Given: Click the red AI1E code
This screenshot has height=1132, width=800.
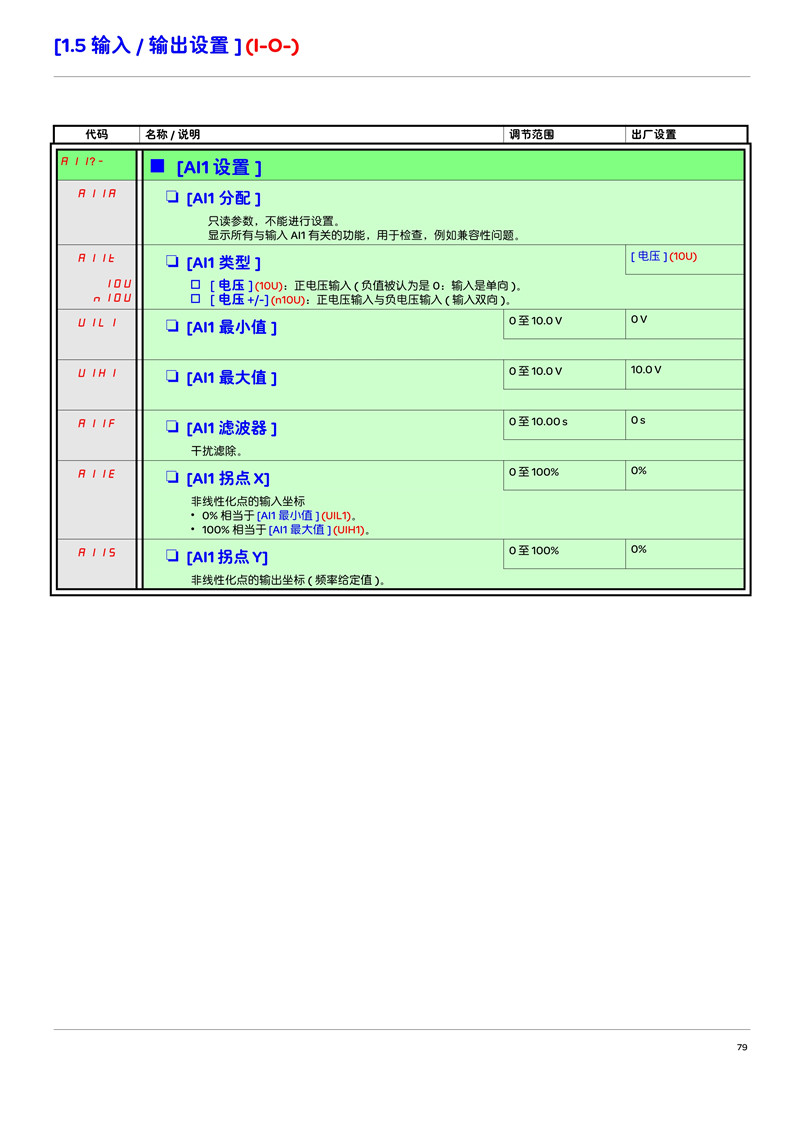Looking at the screenshot, I should (x=97, y=474).
